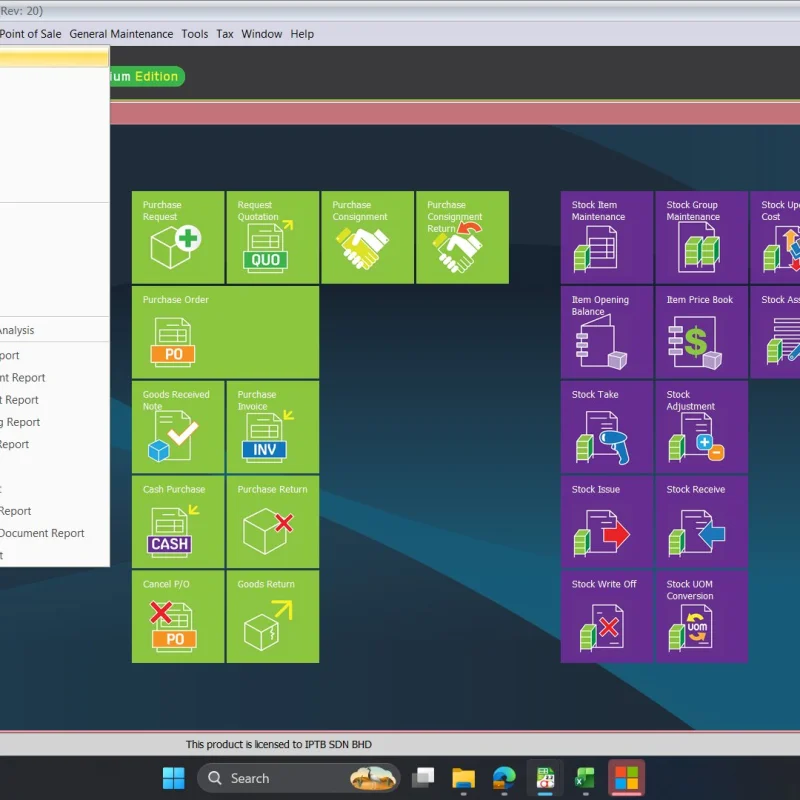The height and width of the screenshot is (800, 800).
Task: Open Goods Received Note tile
Action: coord(177,427)
